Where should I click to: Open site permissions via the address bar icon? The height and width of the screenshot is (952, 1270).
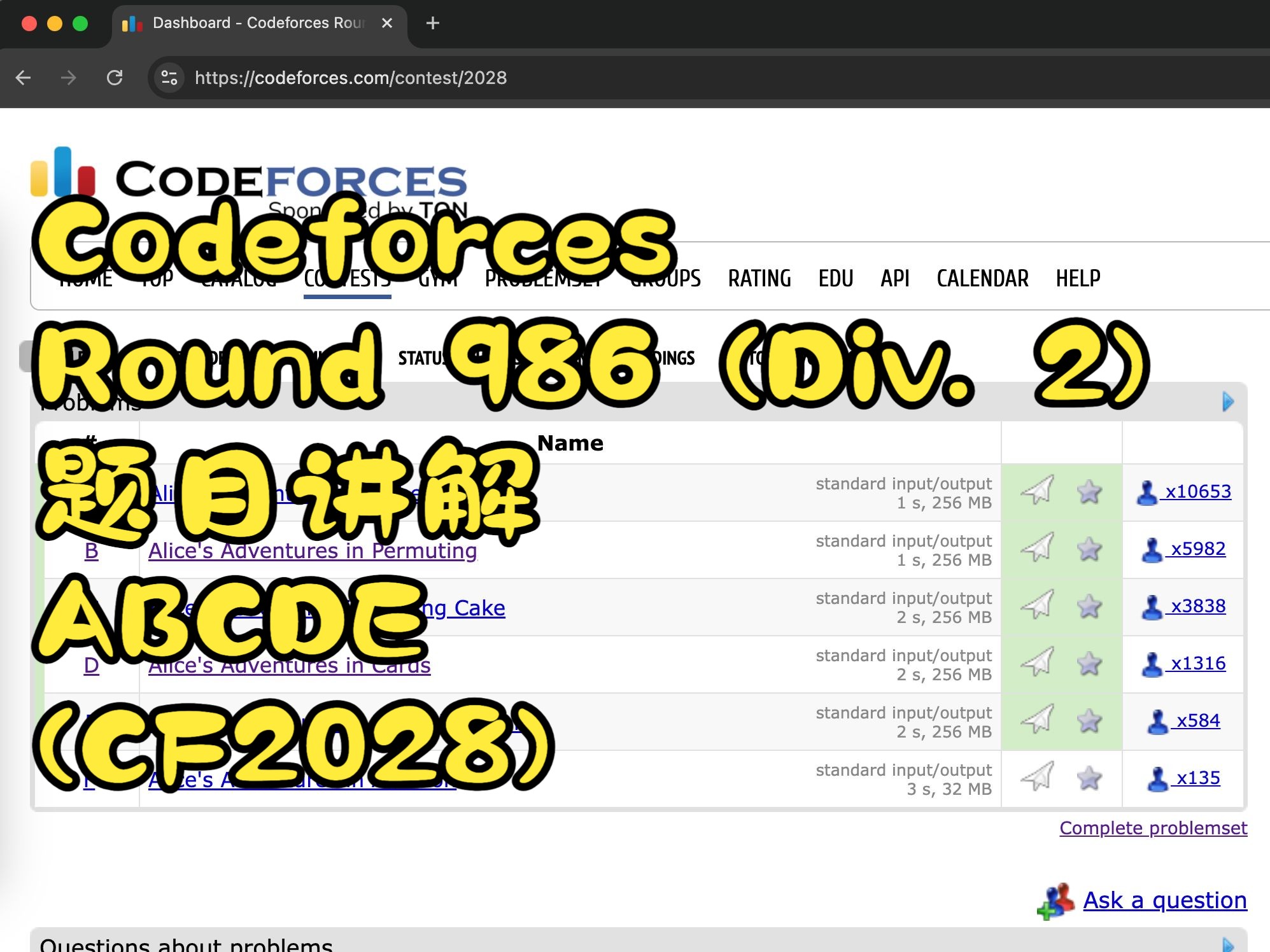168,78
